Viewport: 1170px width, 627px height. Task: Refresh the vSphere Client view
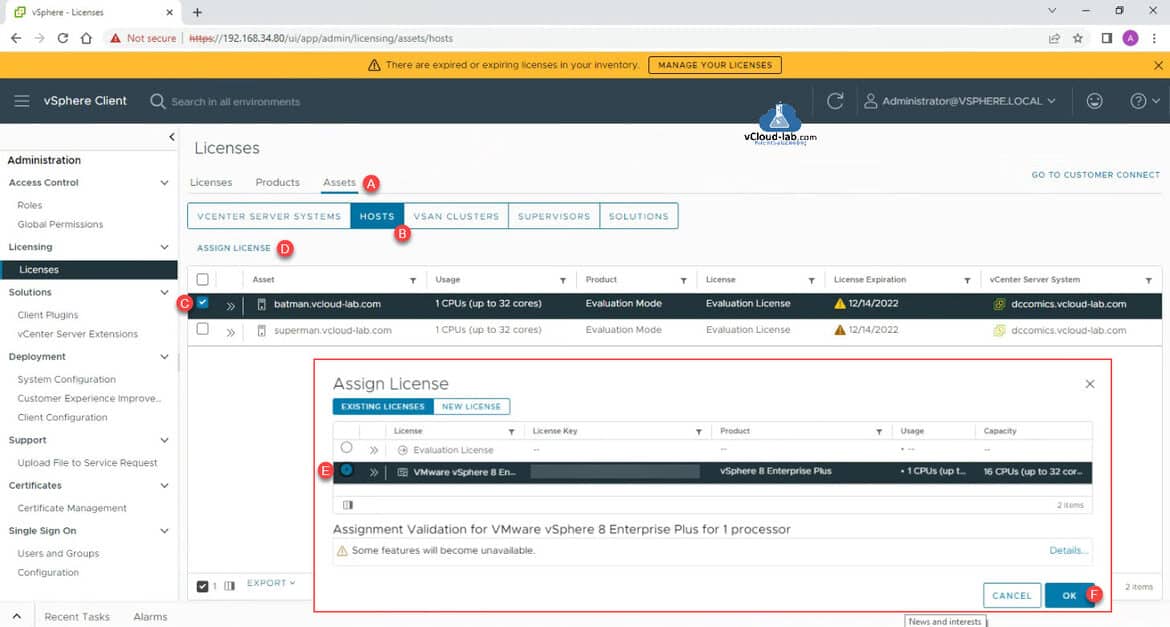coord(835,101)
